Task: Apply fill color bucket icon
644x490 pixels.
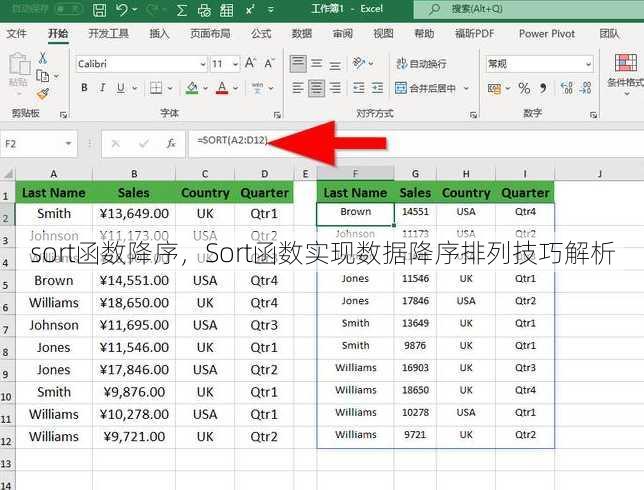Action: [192, 87]
